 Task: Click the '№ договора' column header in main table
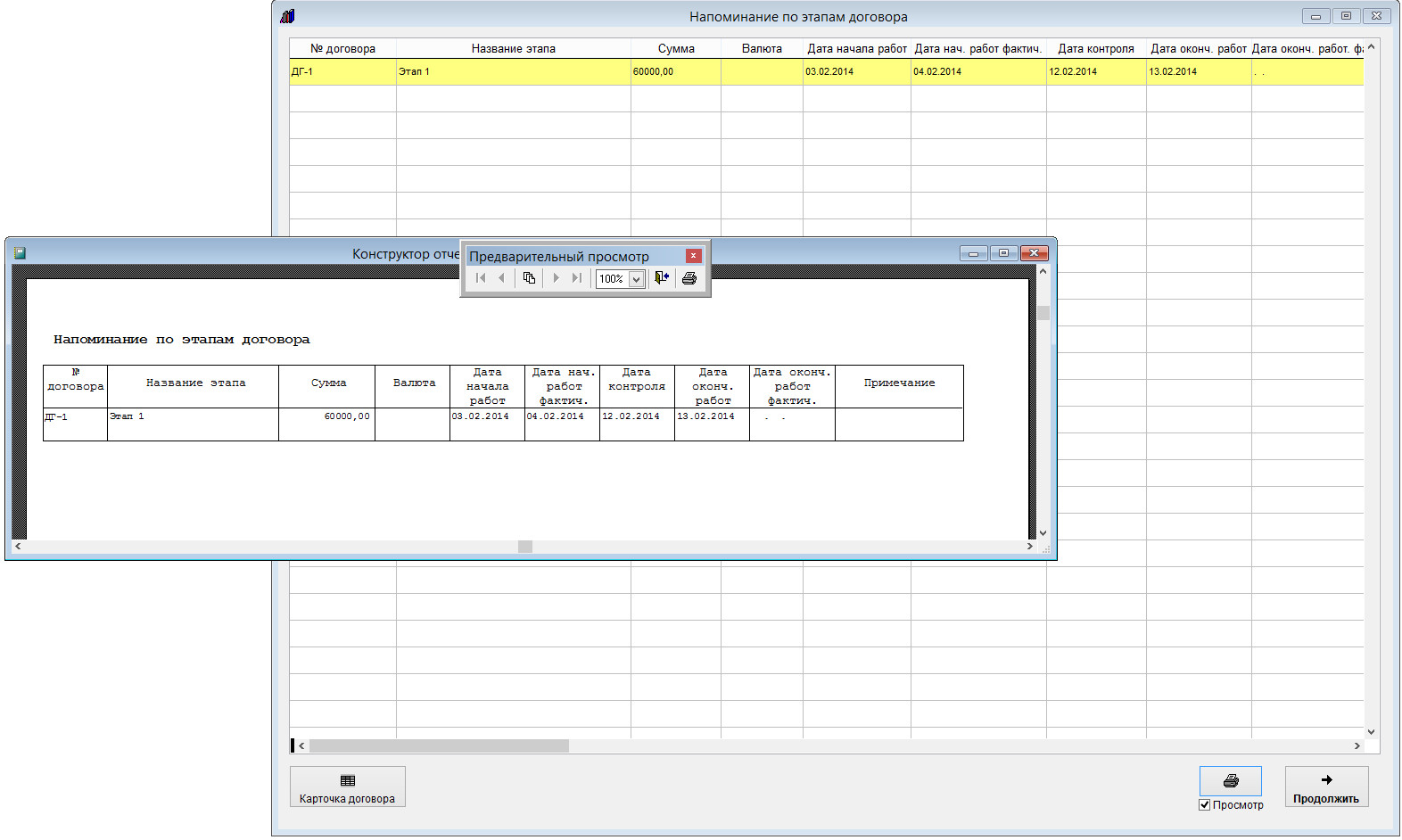(342, 49)
